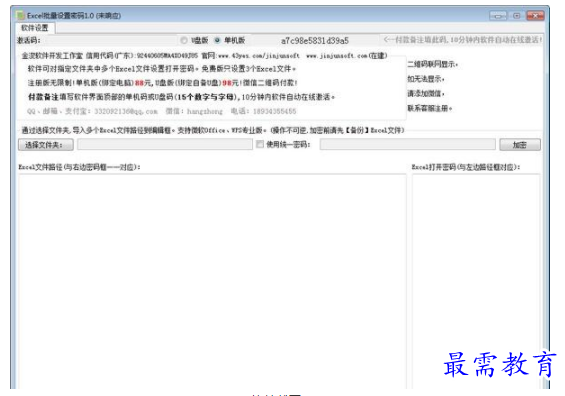The height and width of the screenshot is (396, 565).
Task: Click the 付款备注 instruction line
Action: point(182,97)
